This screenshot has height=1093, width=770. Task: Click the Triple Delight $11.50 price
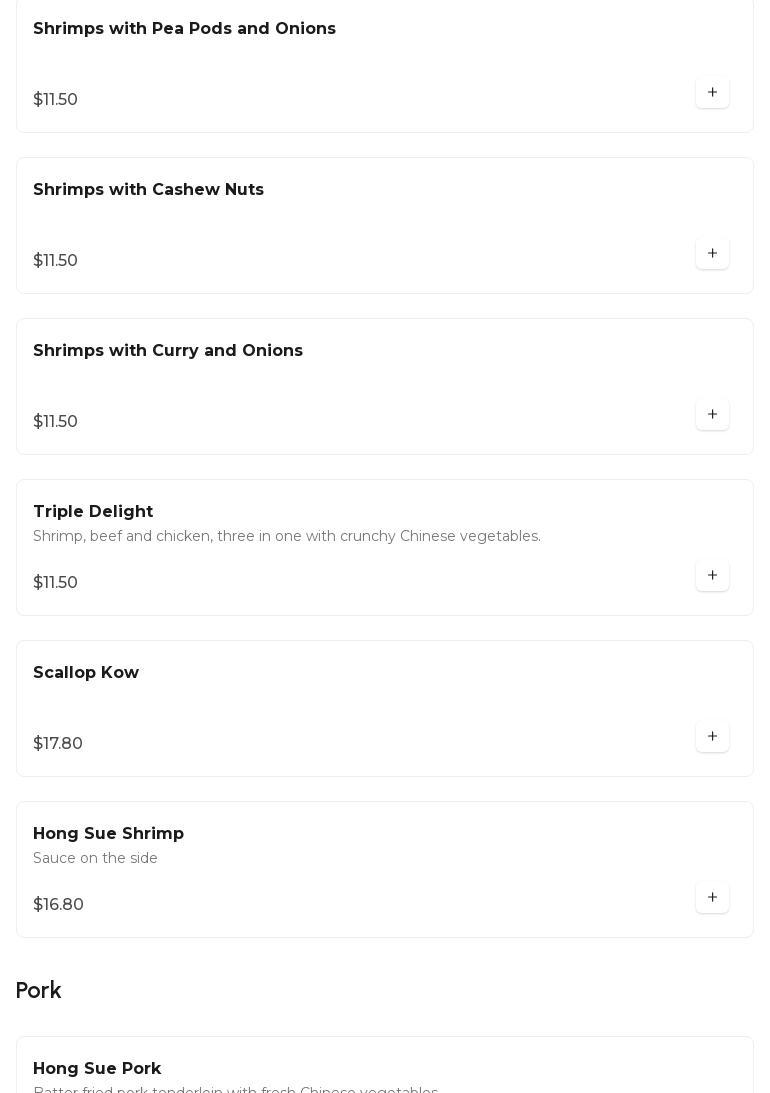click(x=55, y=583)
